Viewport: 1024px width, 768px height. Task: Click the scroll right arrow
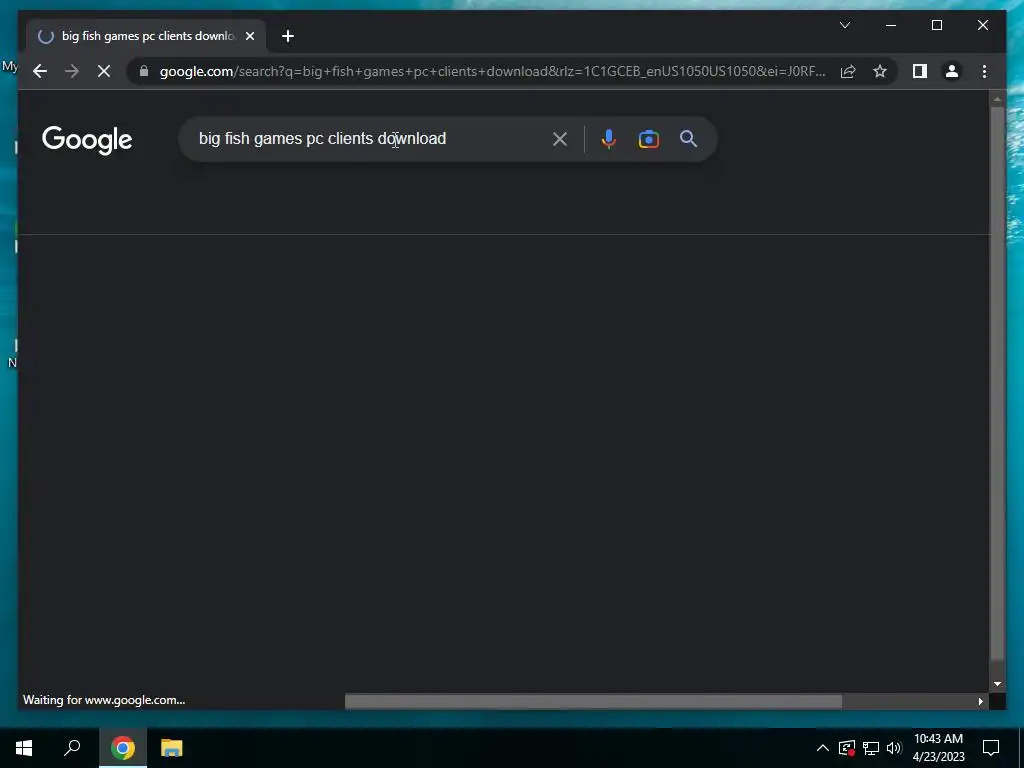coord(980,701)
